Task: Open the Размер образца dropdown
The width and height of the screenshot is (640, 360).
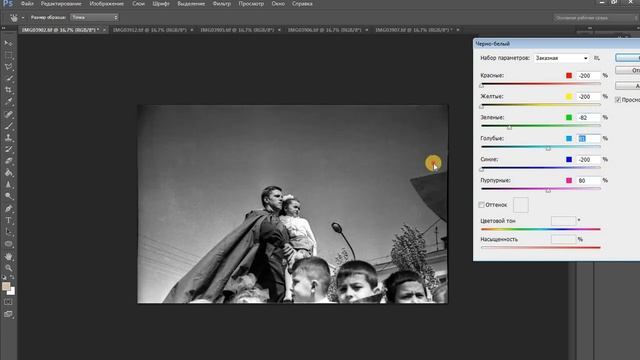Action: 94,17
